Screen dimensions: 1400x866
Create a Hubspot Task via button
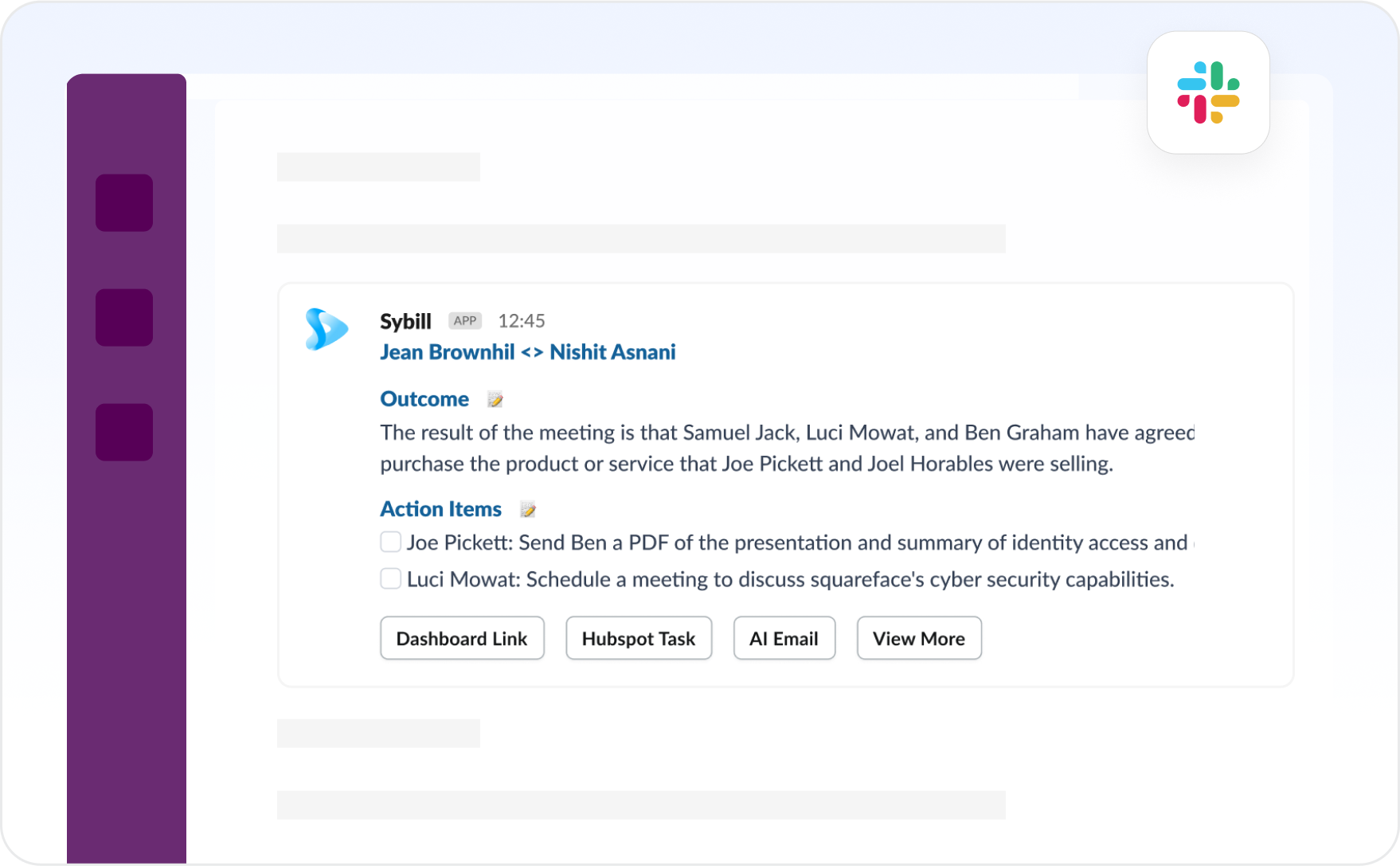(x=639, y=638)
